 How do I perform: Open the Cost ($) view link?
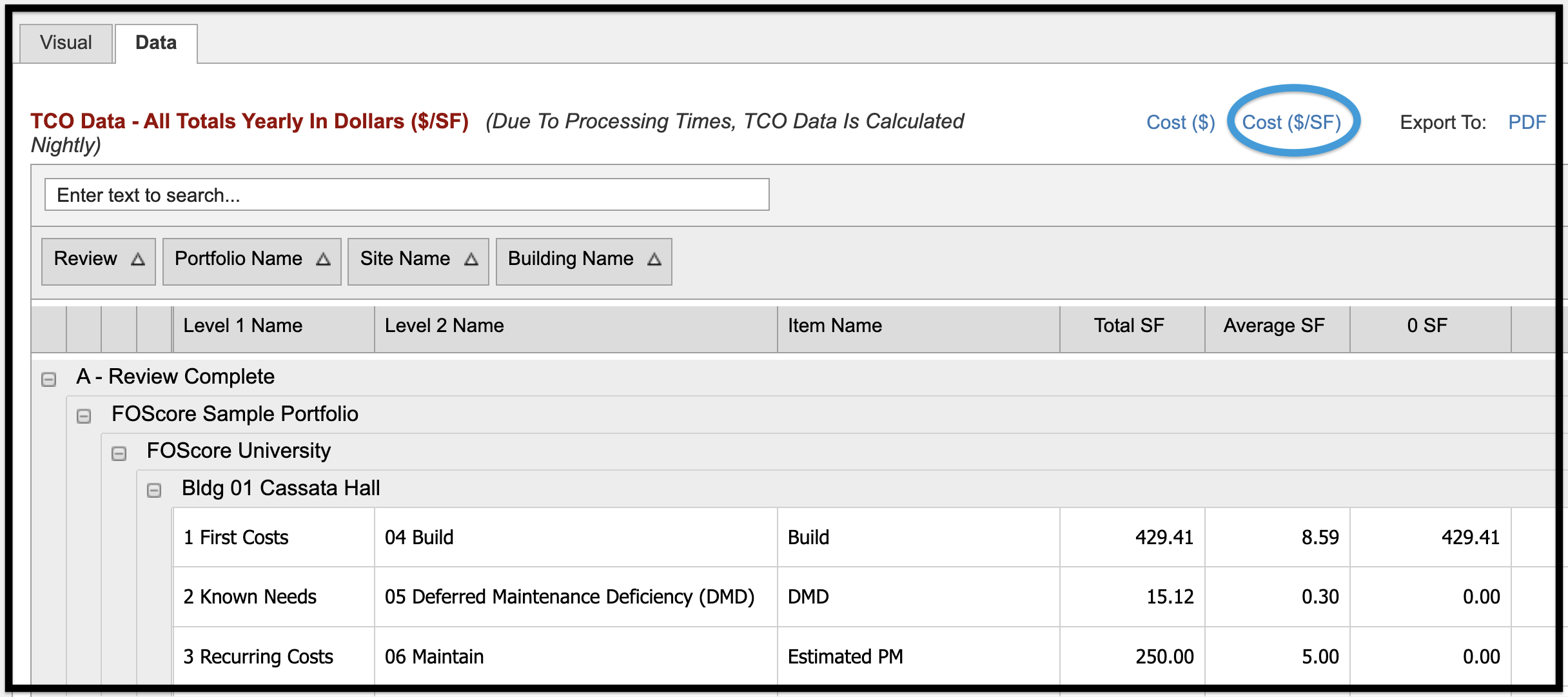pos(1181,122)
